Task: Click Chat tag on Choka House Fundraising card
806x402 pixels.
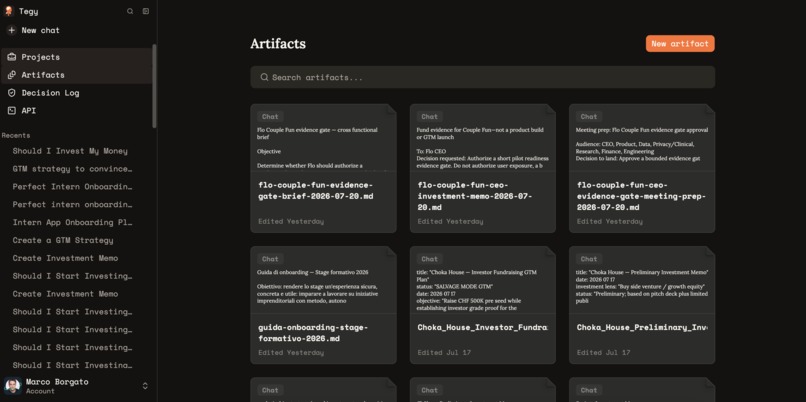Action: click(x=430, y=259)
